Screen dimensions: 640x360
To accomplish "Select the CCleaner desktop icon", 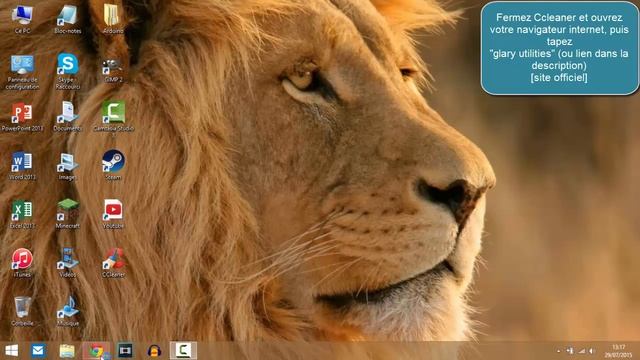I will [x=113, y=262].
